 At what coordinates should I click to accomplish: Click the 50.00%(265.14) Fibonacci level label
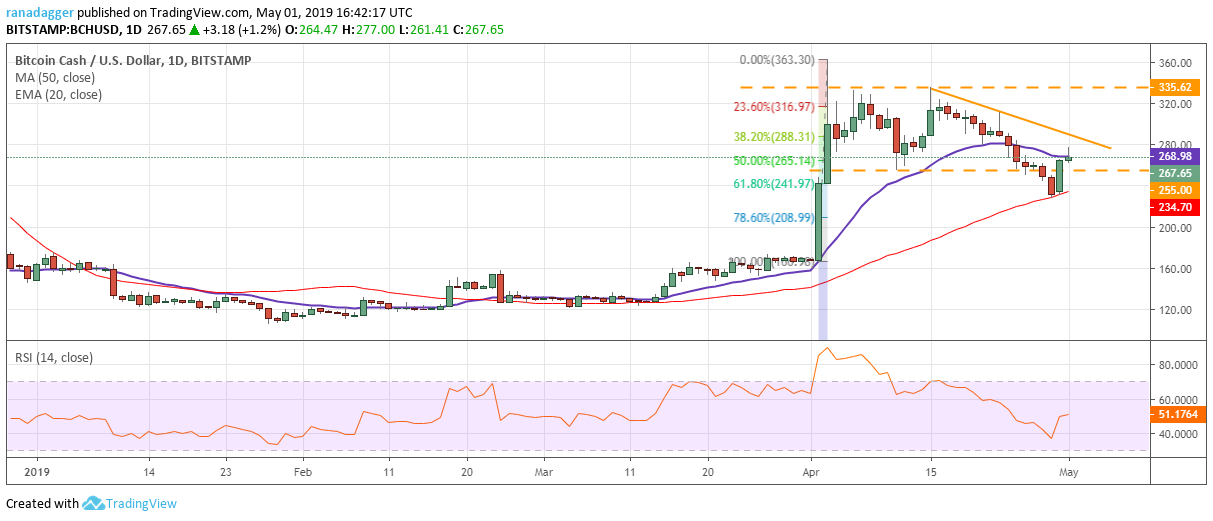coord(776,160)
